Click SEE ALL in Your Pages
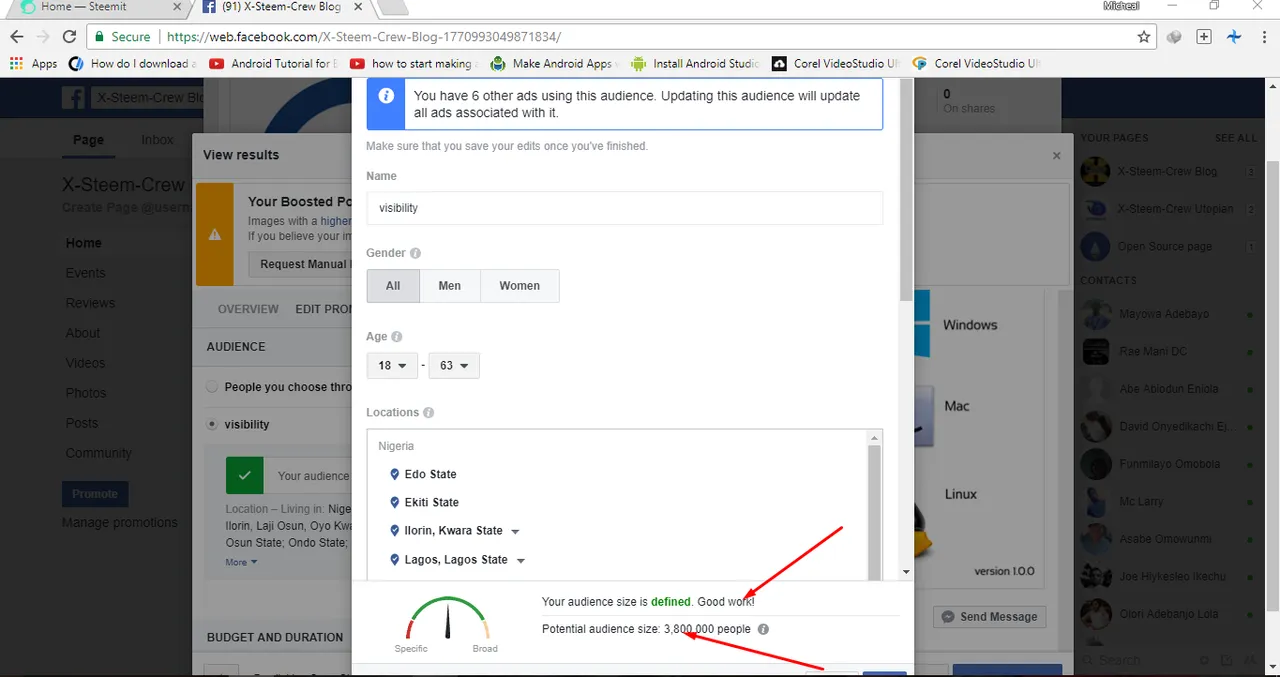Viewport: 1280px width, 677px height. (1236, 138)
